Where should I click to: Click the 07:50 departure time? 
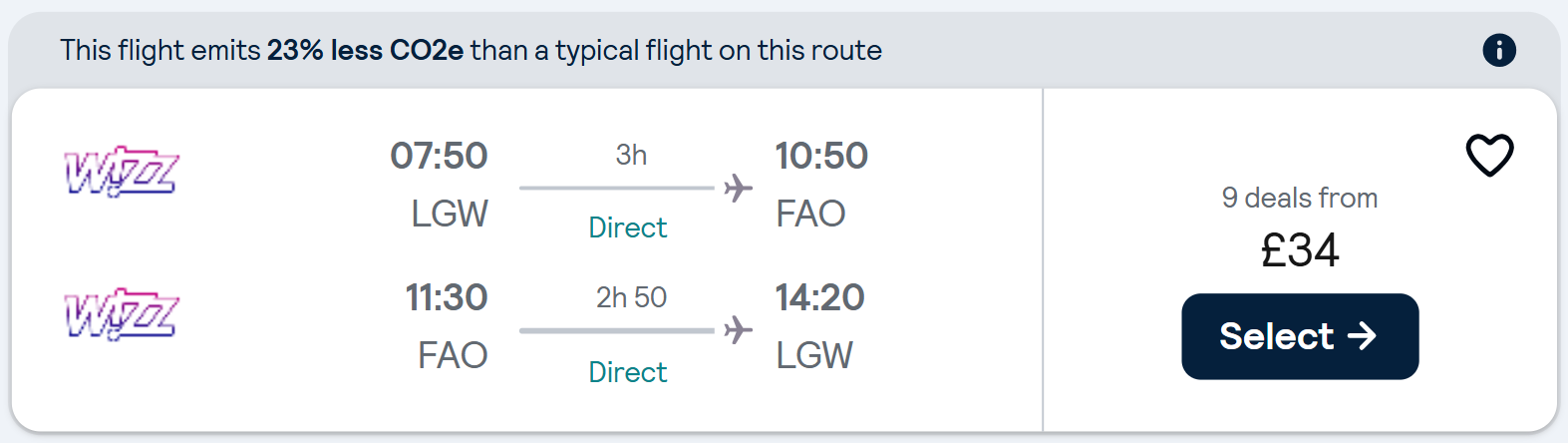[439, 156]
